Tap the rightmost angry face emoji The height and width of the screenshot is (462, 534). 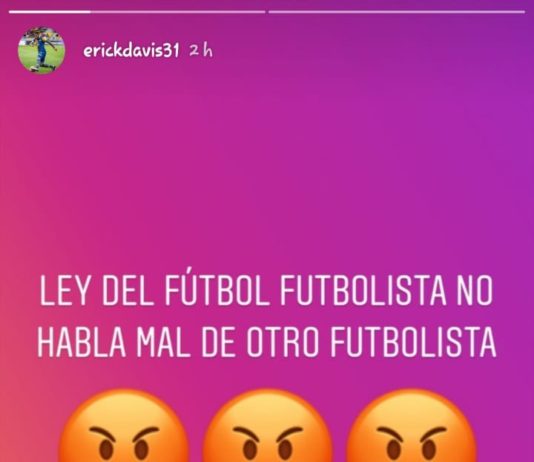point(411,426)
